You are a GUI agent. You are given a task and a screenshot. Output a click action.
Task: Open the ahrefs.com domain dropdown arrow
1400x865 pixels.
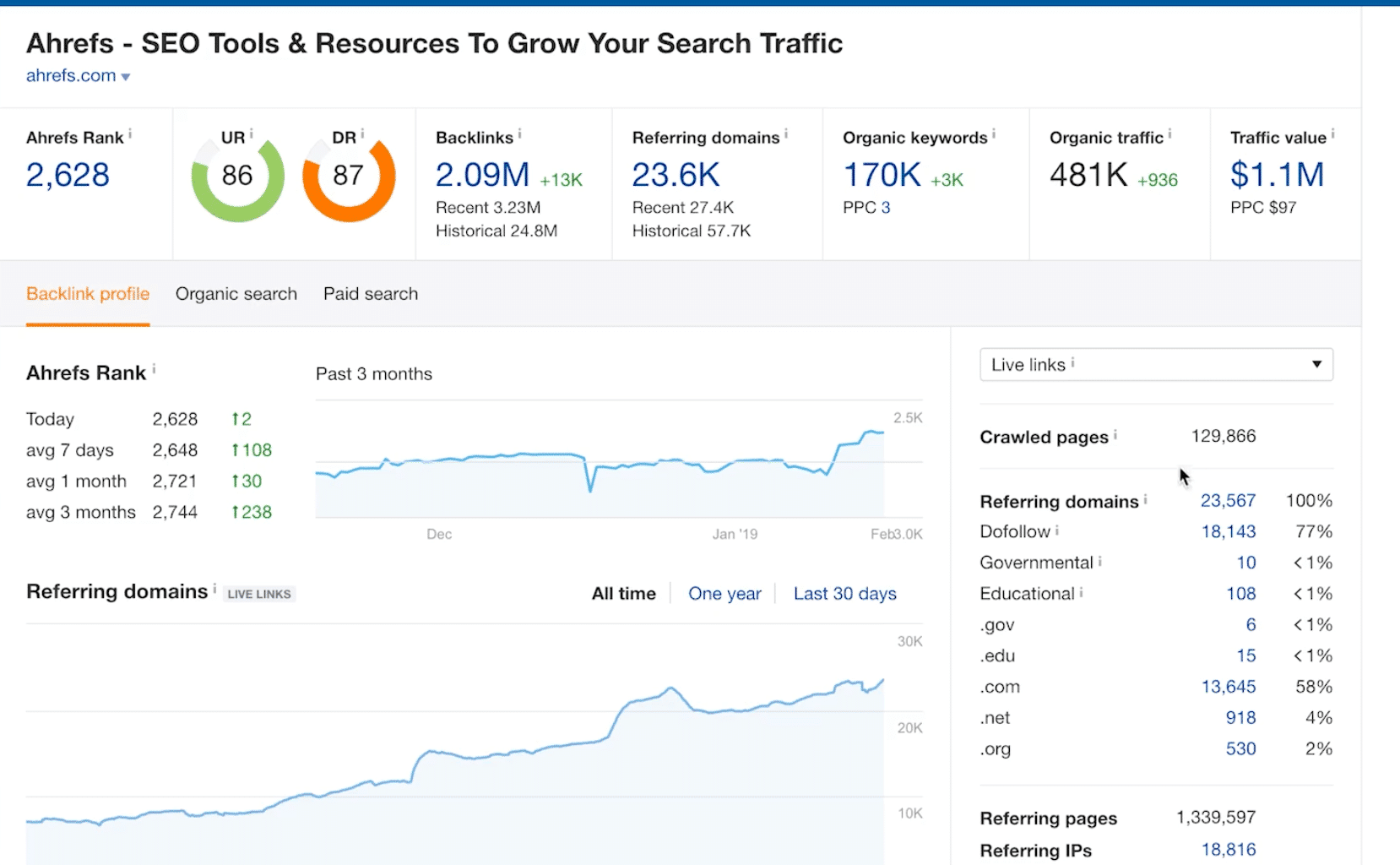click(x=126, y=77)
